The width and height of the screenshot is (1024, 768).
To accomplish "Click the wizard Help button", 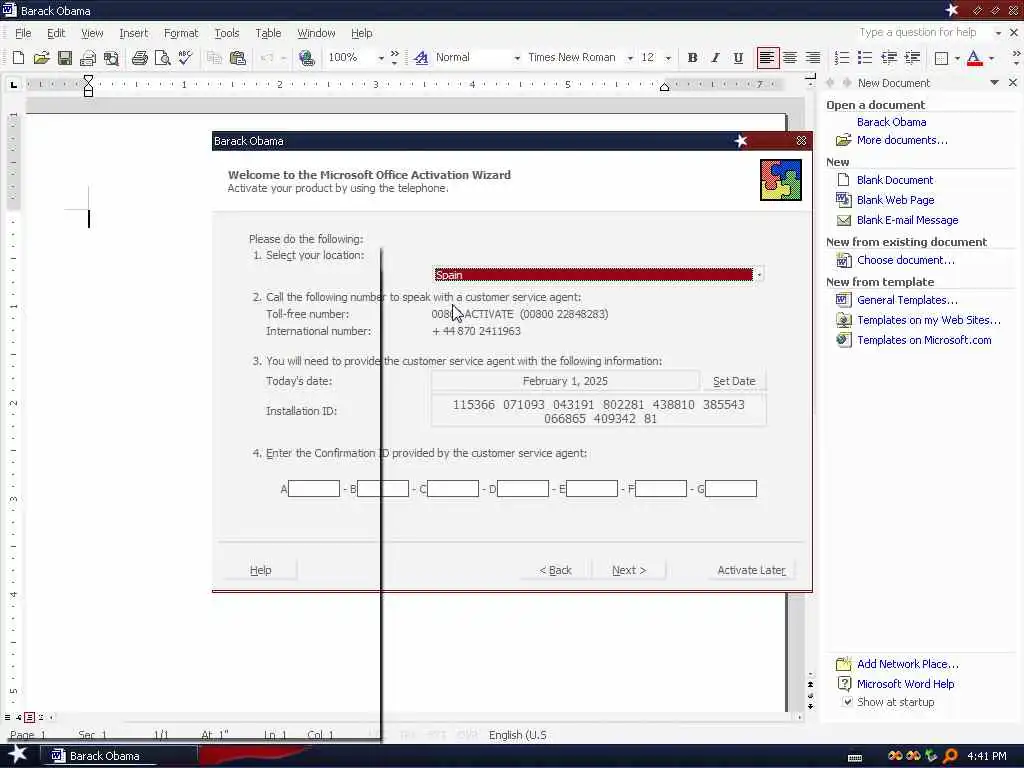I will 261,570.
